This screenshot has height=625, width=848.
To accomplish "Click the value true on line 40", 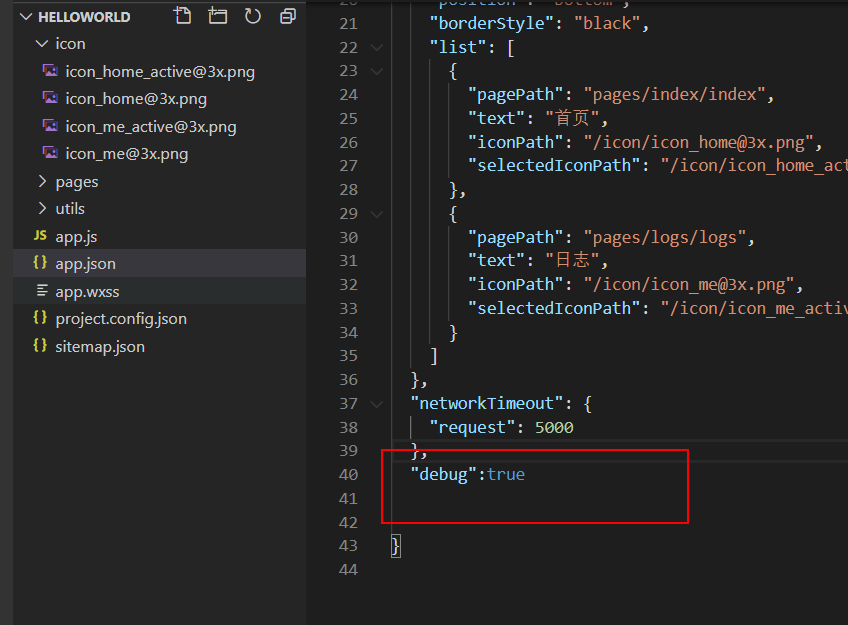I will [506, 475].
